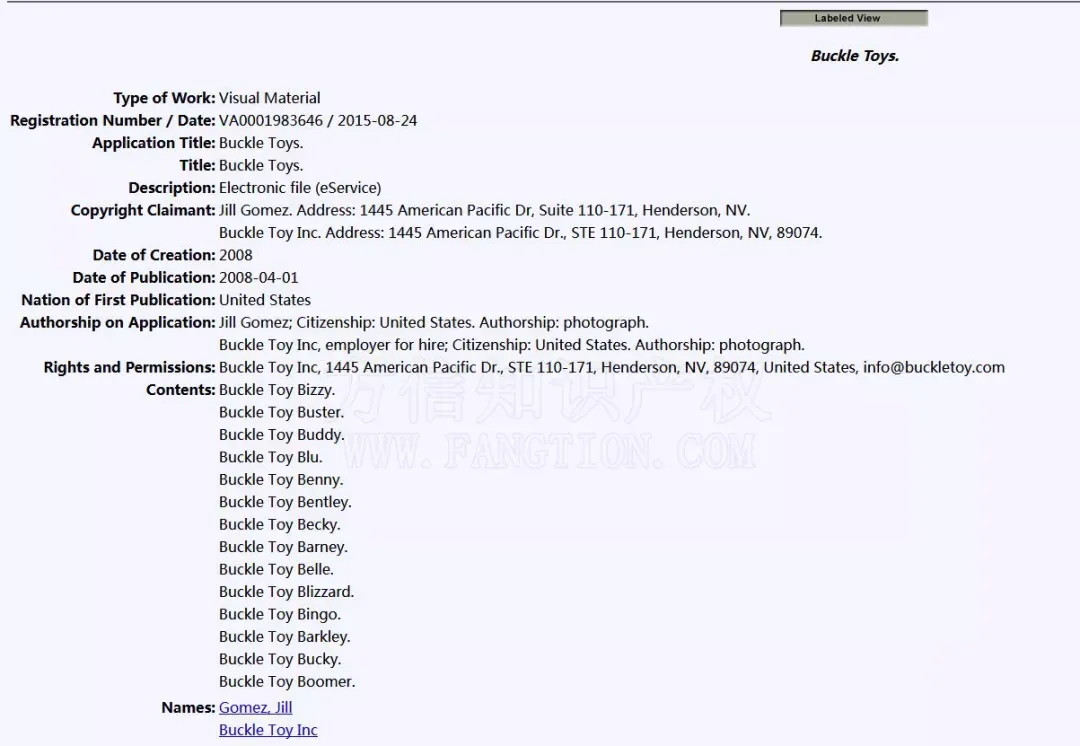
Task: Click 'Buckle Toy Bingo.' contents entry
Action: coord(280,614)
